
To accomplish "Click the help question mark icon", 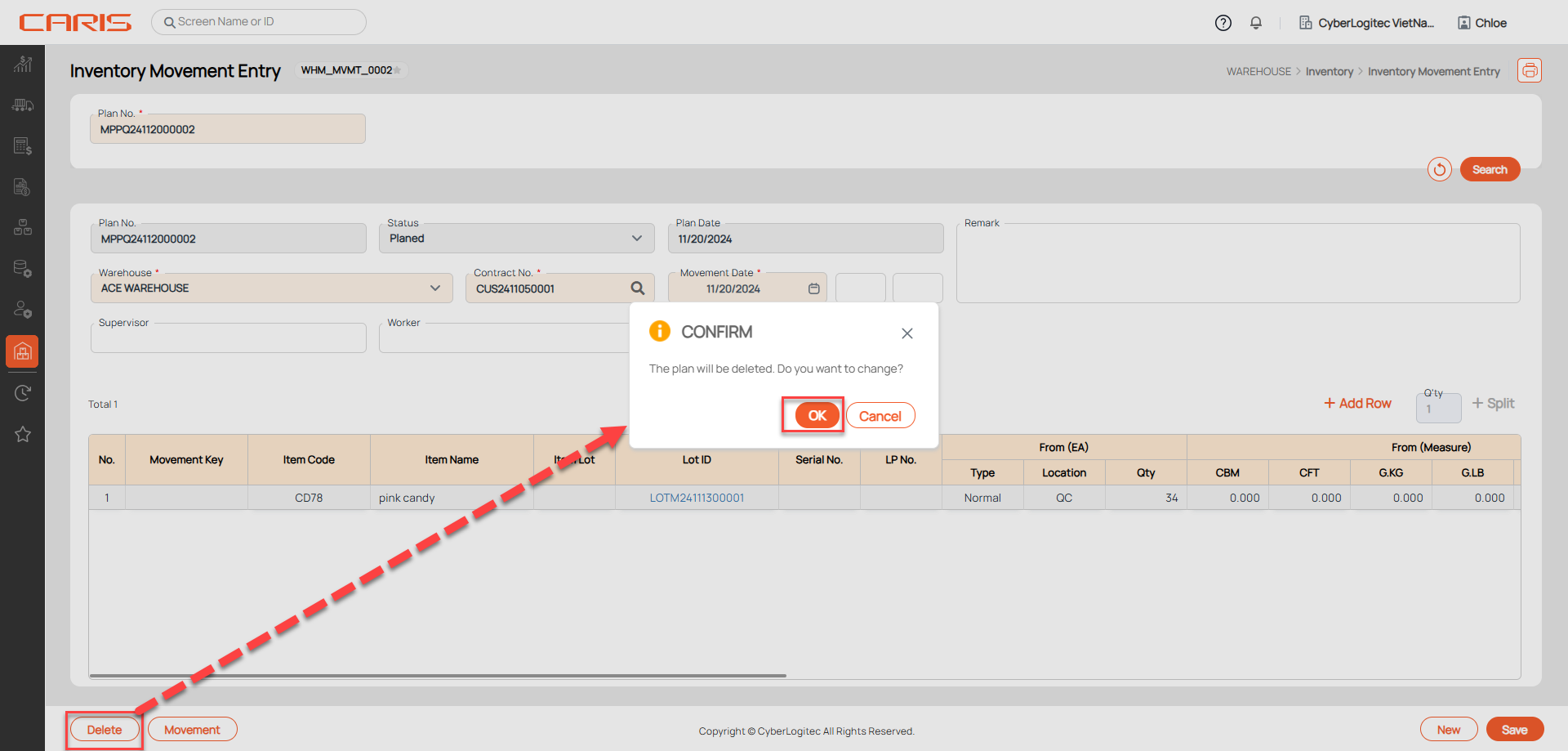I will tap(1223, 23).
